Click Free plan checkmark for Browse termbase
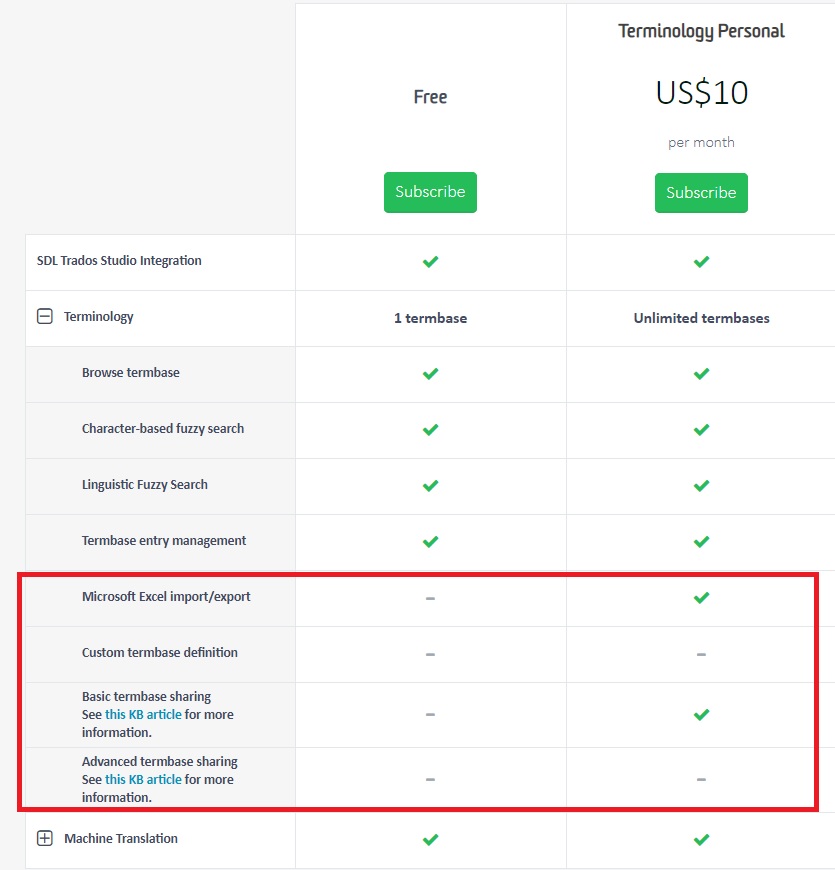The height and width of the screenshot is (870, 835). 430,374
